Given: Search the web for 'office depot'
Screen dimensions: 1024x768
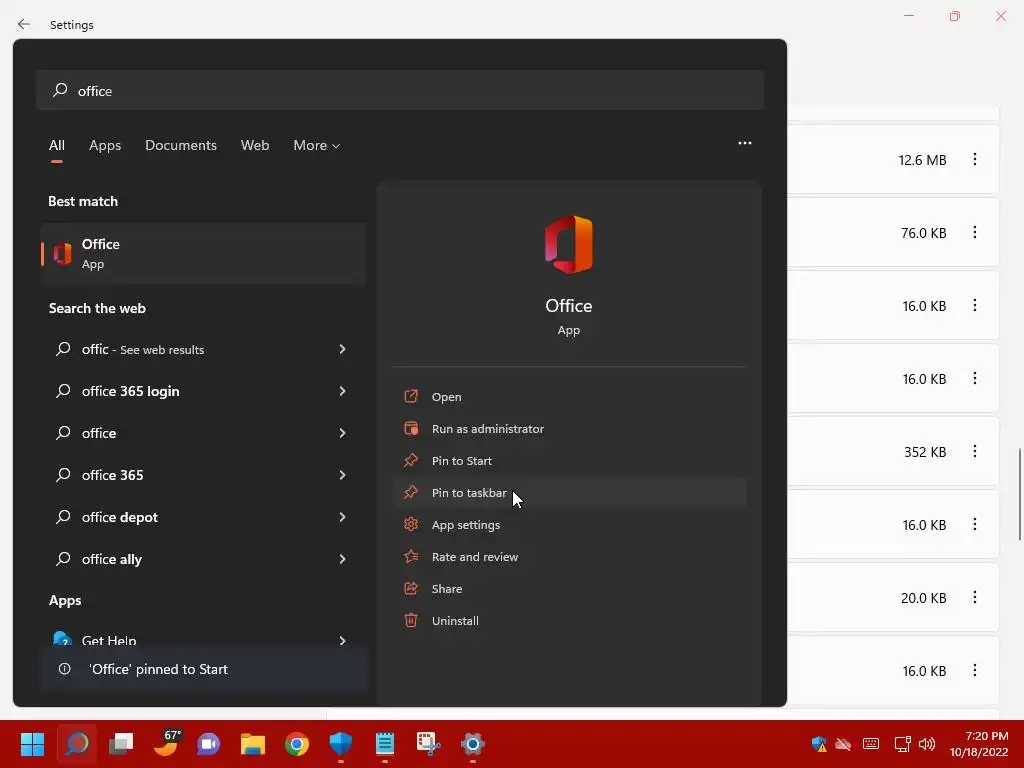Looking at the screenshot, I should click(120, 517).
